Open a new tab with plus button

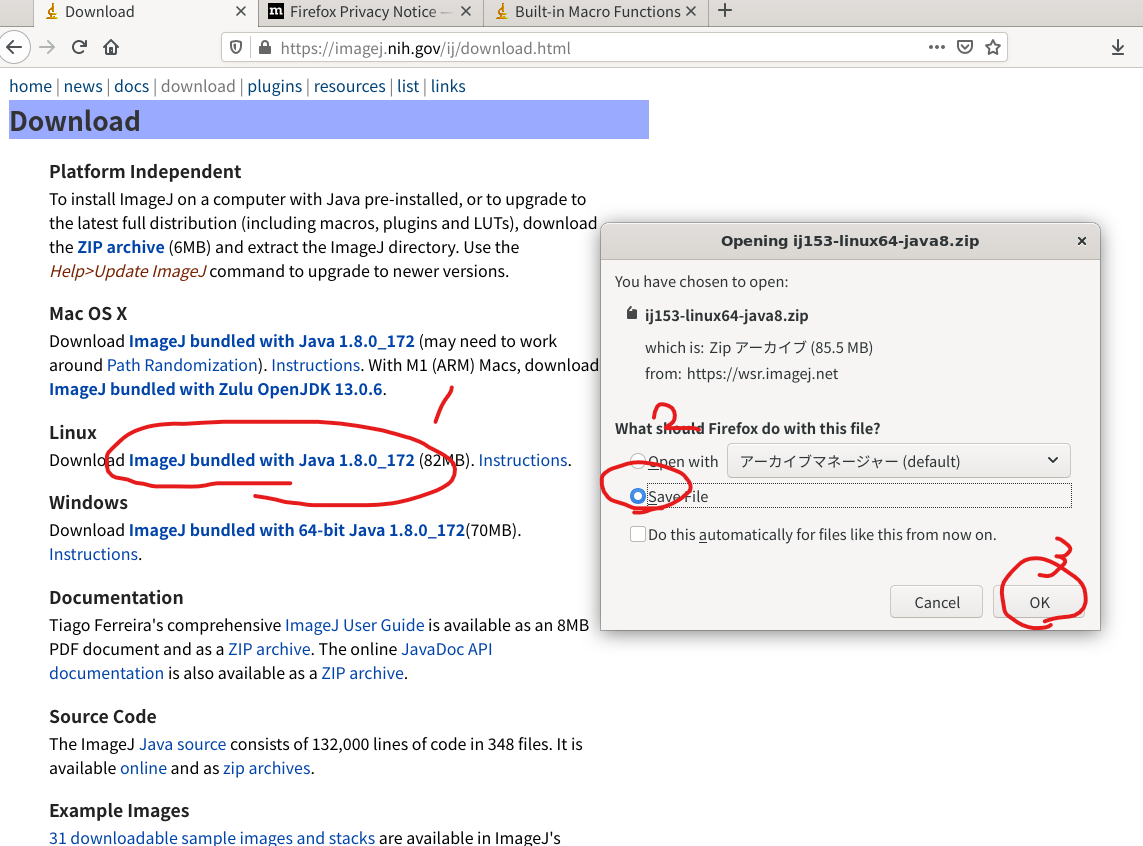(725, 11)
